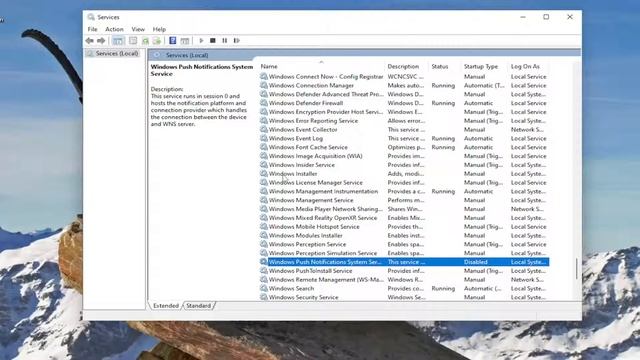Click the gear icon beside Windows Installer
Screen dimensions: 640x360
pos(264,173)
